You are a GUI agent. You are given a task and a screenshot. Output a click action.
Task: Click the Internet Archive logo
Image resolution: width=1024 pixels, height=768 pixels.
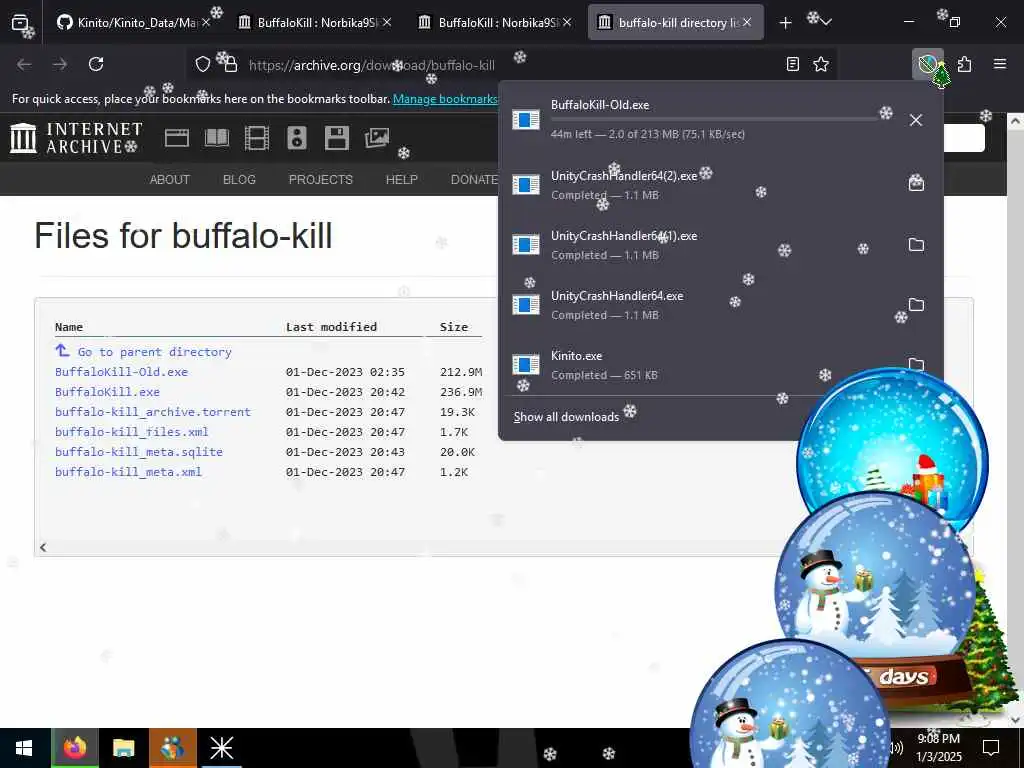click(x=76, y=138)
